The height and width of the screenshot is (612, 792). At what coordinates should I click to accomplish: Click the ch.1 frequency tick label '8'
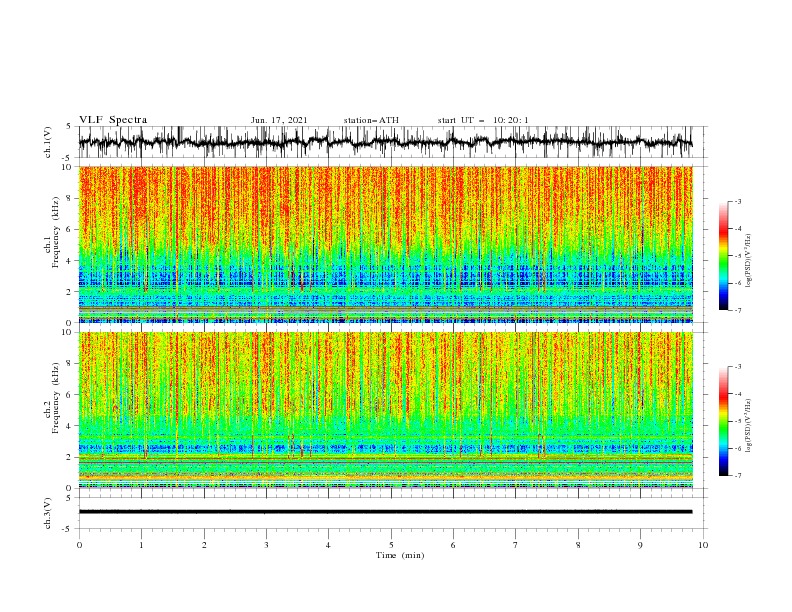pyautogui.click(x=70, y=198)
